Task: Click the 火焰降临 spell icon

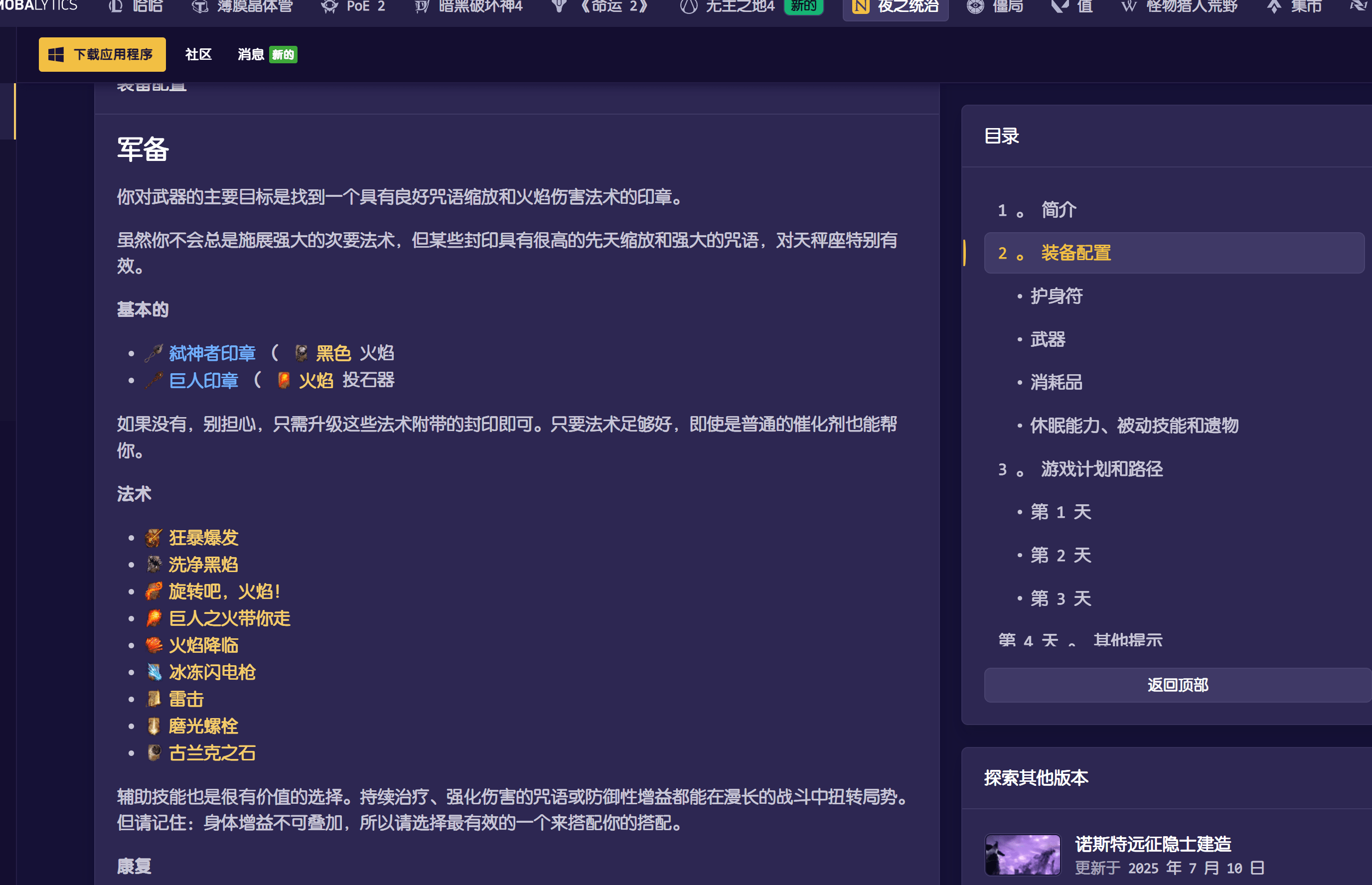Action: [153, 645]
